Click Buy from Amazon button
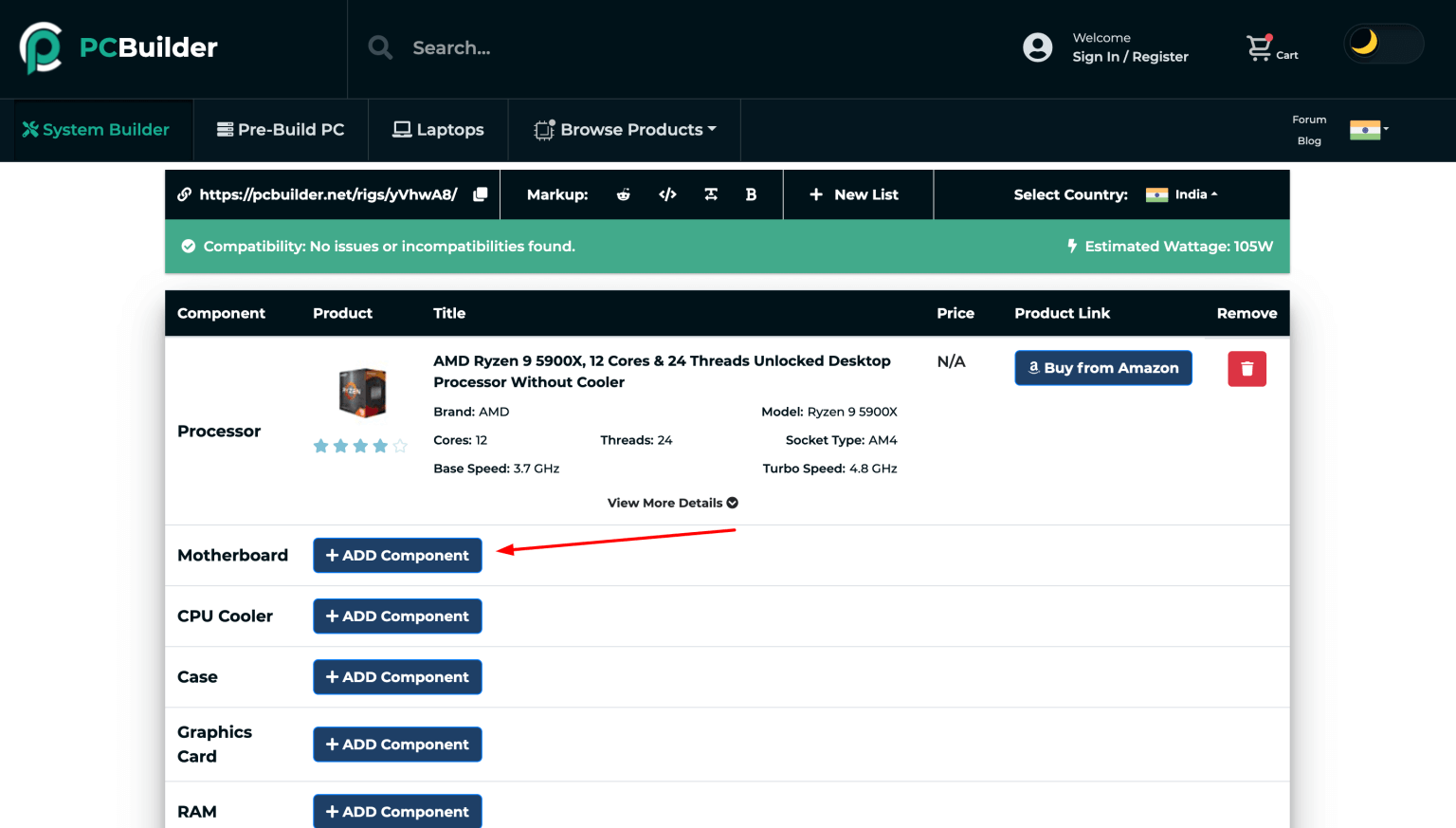1456x828 pixels. pyautogui.click(x=1102, y=368)
